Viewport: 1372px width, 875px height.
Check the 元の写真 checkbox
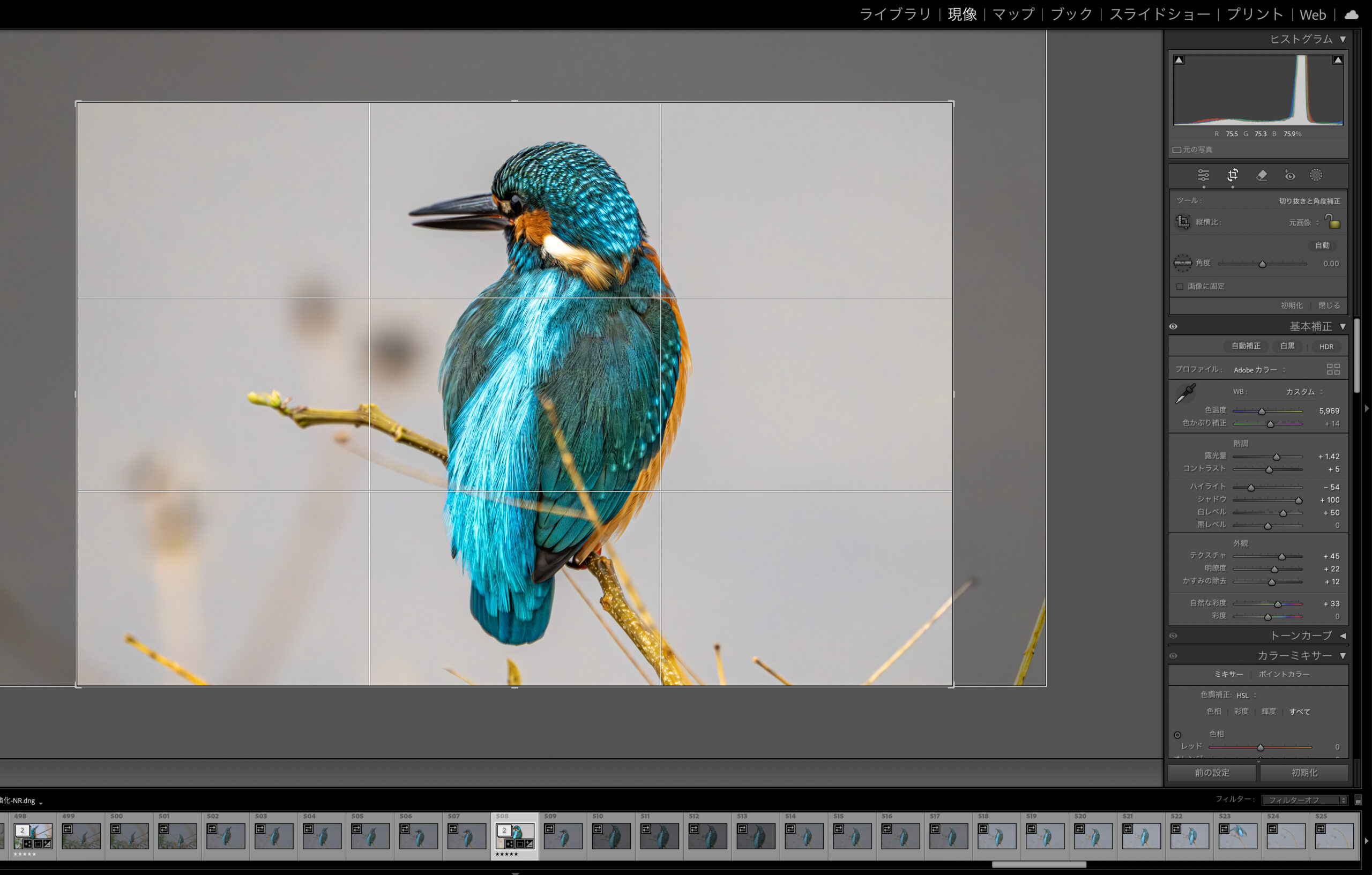pos(1176,150)
